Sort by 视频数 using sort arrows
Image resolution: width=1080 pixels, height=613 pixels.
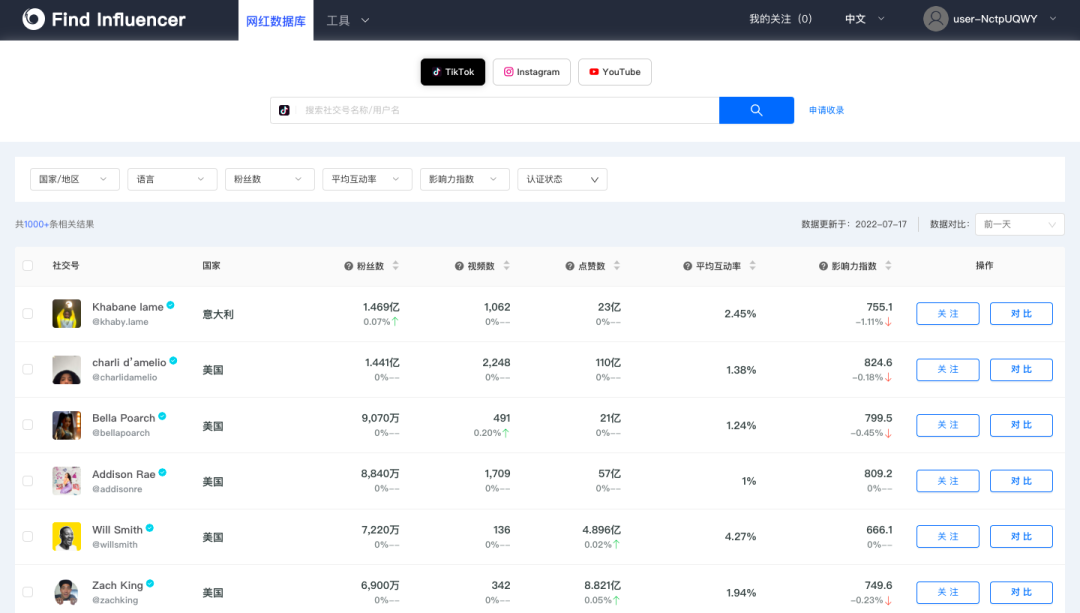[x=506, y=266]
